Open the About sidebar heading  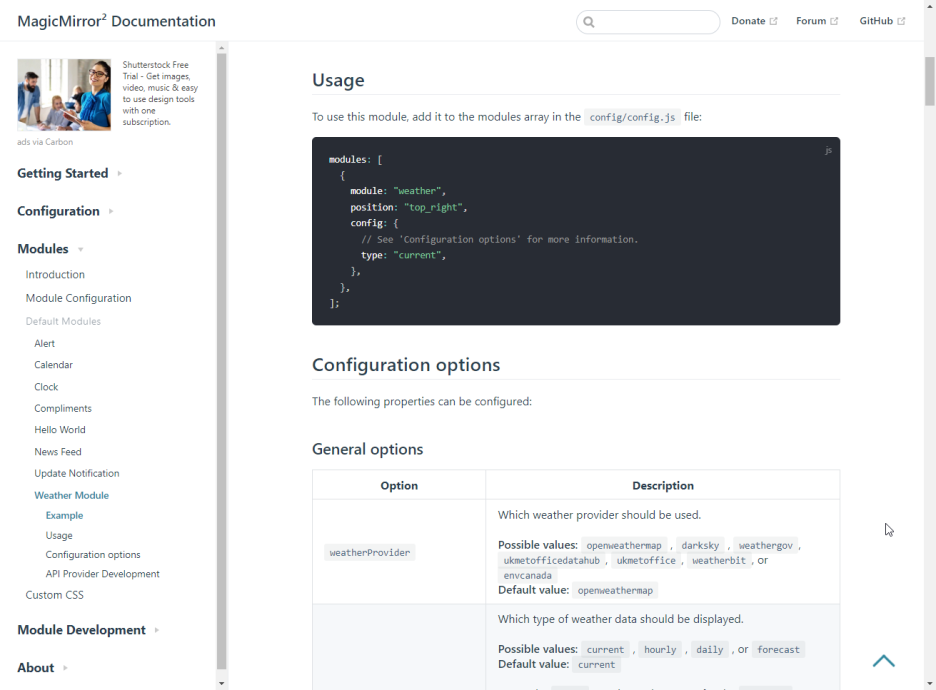point(36,667)
